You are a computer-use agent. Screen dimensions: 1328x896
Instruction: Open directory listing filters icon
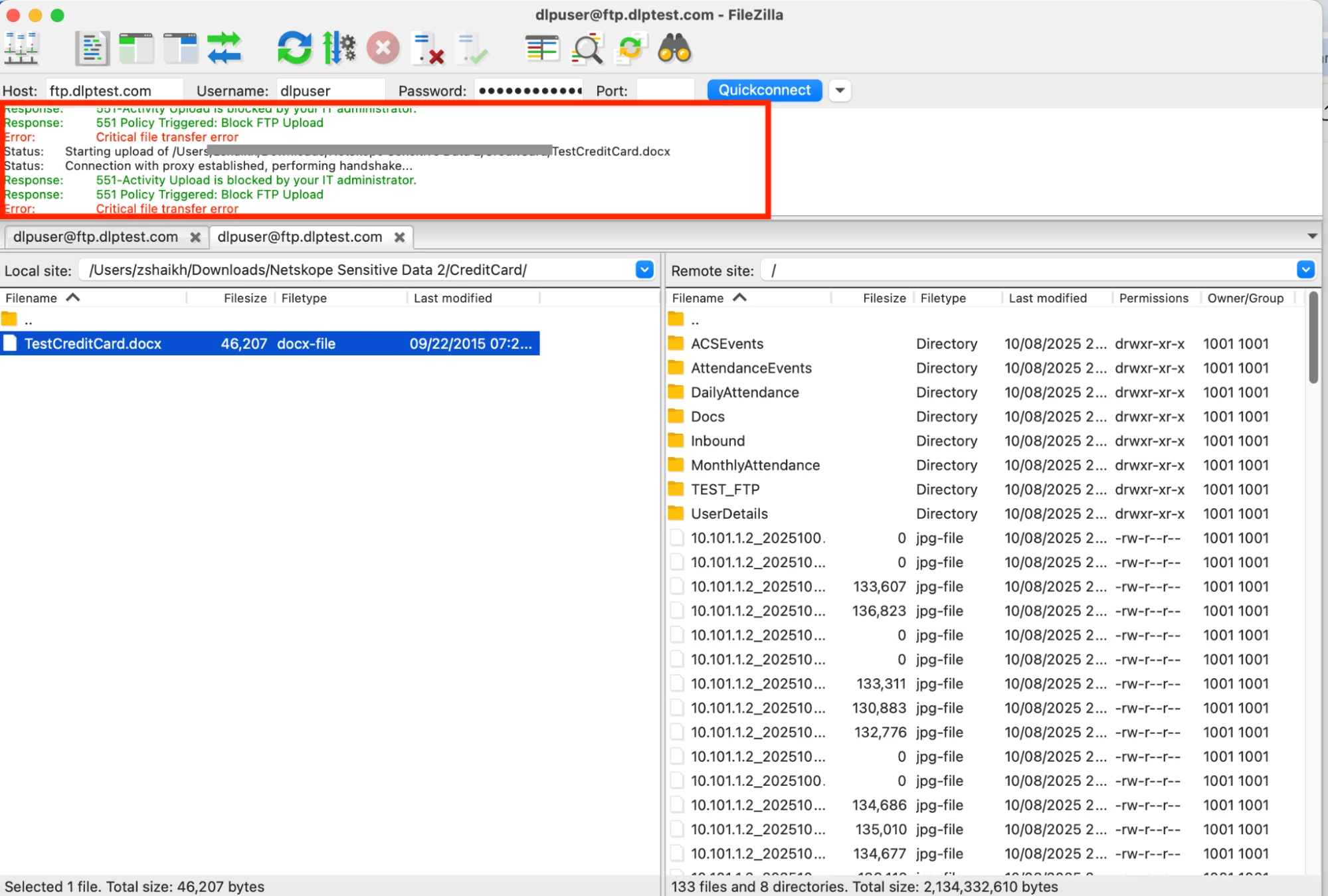[x=542, y=48]
